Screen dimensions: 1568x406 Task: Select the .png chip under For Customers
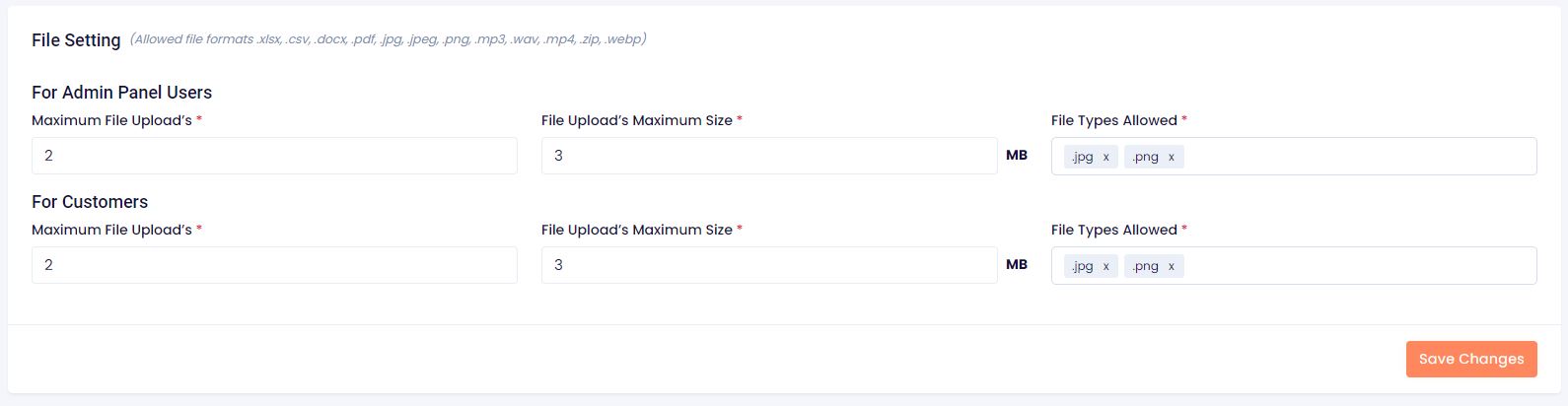click(x=1146, y=266)
